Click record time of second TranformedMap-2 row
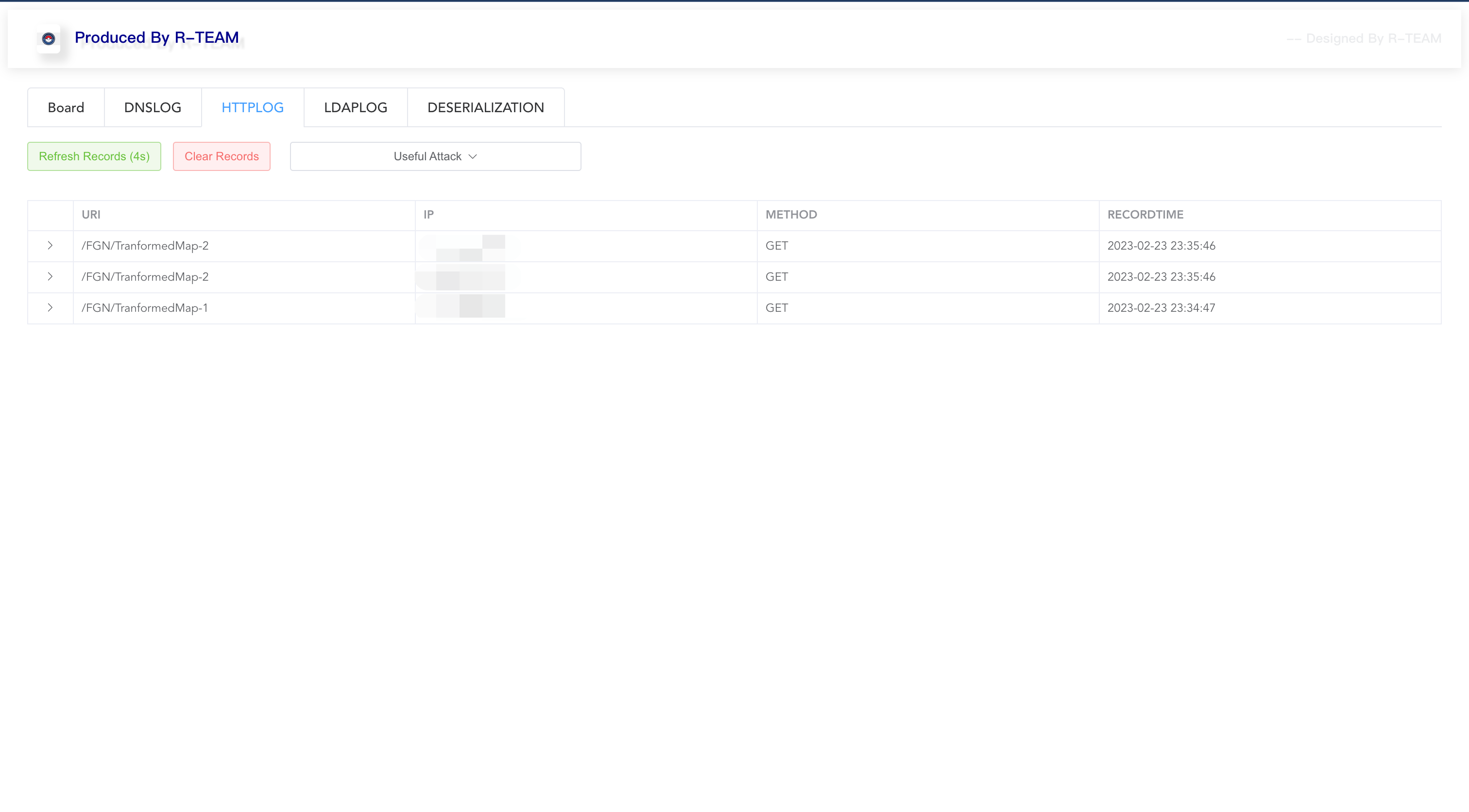This screenshot has width=1469, height=812. pyautogui.click(x=1162, y=276)
